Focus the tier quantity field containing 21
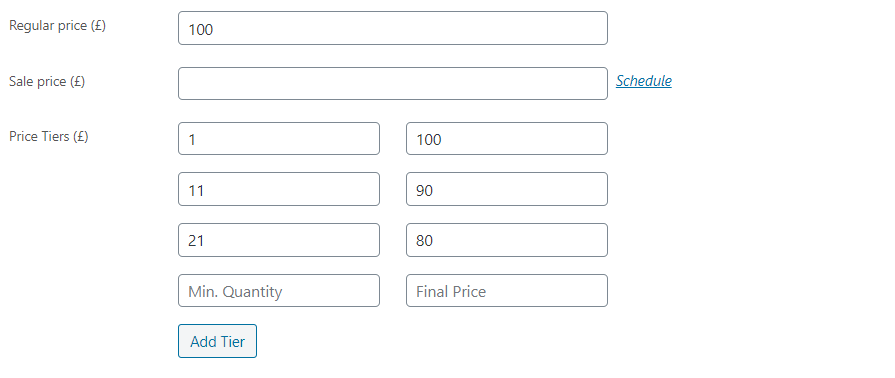Screen dimensions: 895x378 (279, 240)
